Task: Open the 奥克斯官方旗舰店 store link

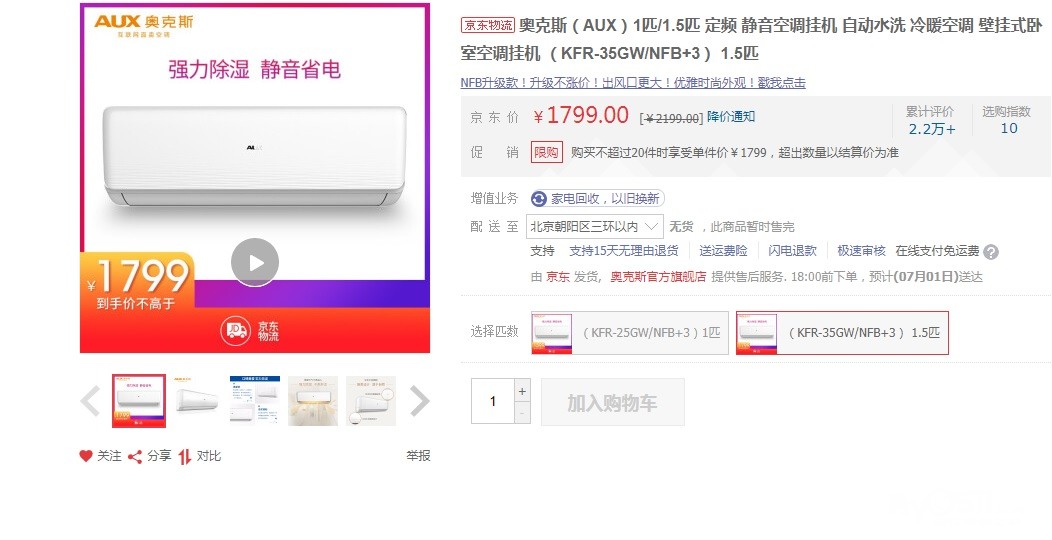Action: pyautogui.click(x=658, y=277)
